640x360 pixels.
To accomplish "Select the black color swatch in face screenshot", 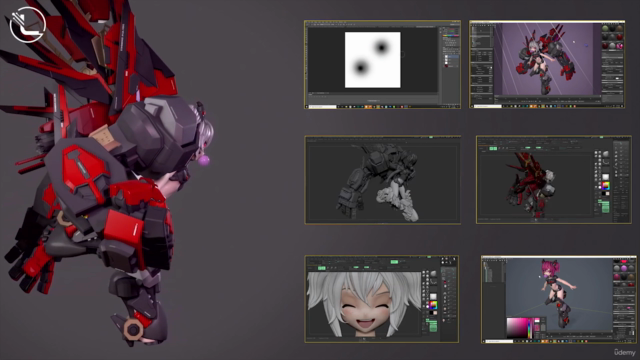I will pyautogui.click(x=431, y=313).
